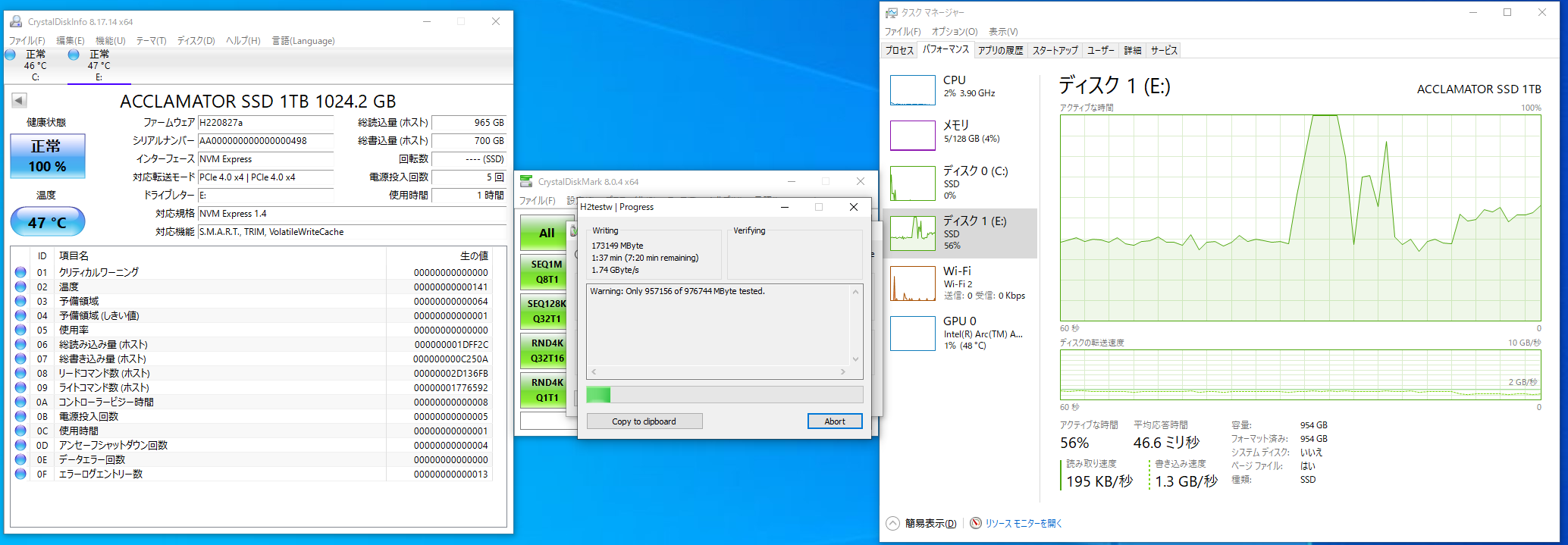Viewport: 1568px width, 545px height.
Task: Click the 総書込量 (ホスト) value 700 GB
Action: 468,141
